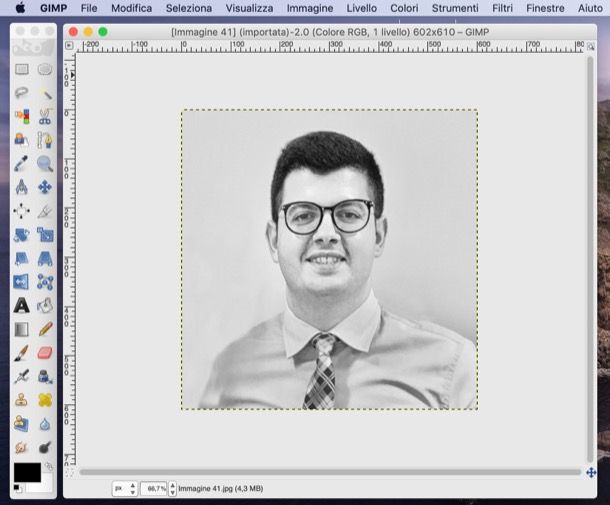The image size is (610, 505).
Task: Open the Aiuto help menu
Action: [590, 8]
